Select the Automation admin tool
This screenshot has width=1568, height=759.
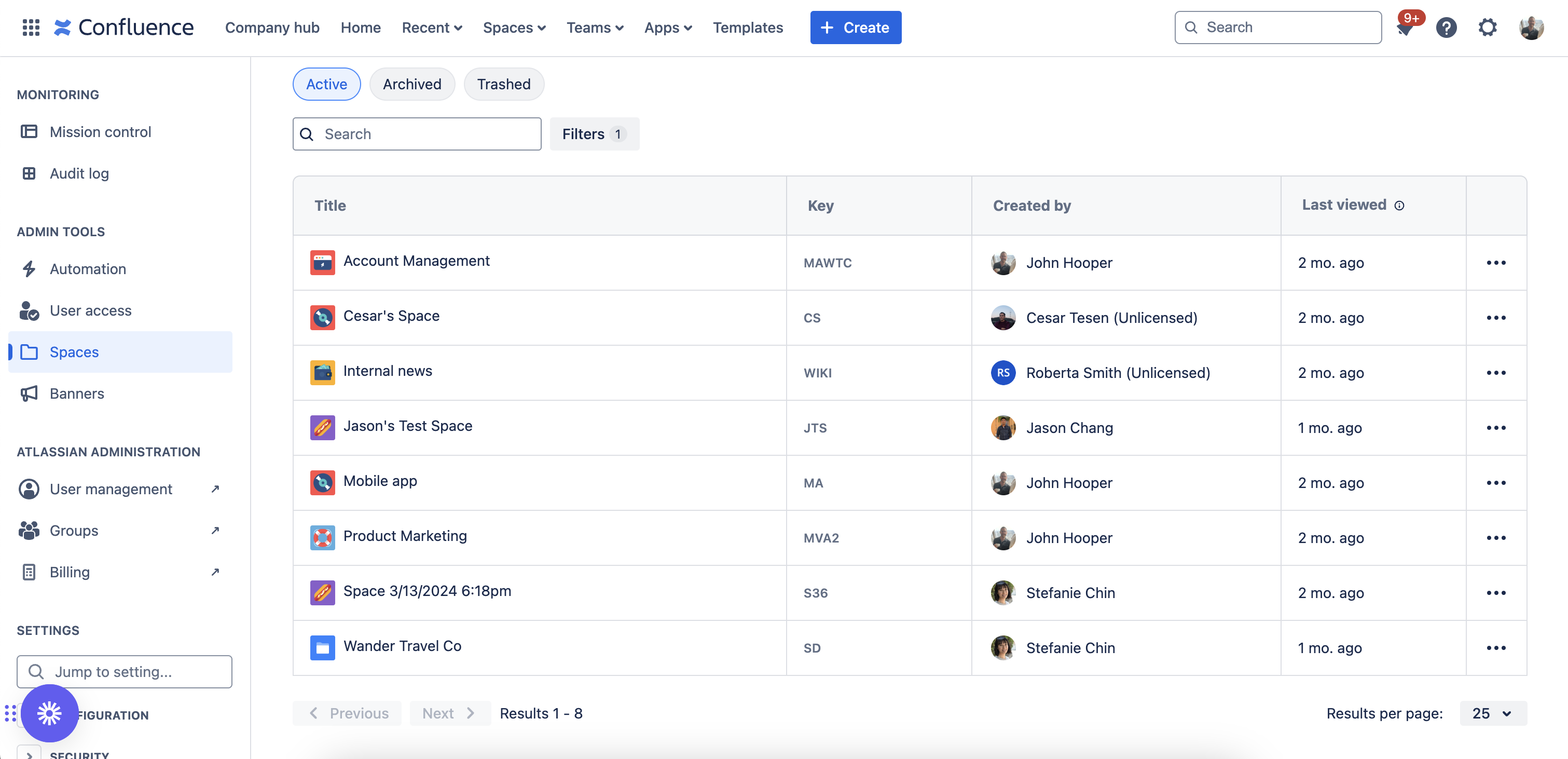pos(88,268)
